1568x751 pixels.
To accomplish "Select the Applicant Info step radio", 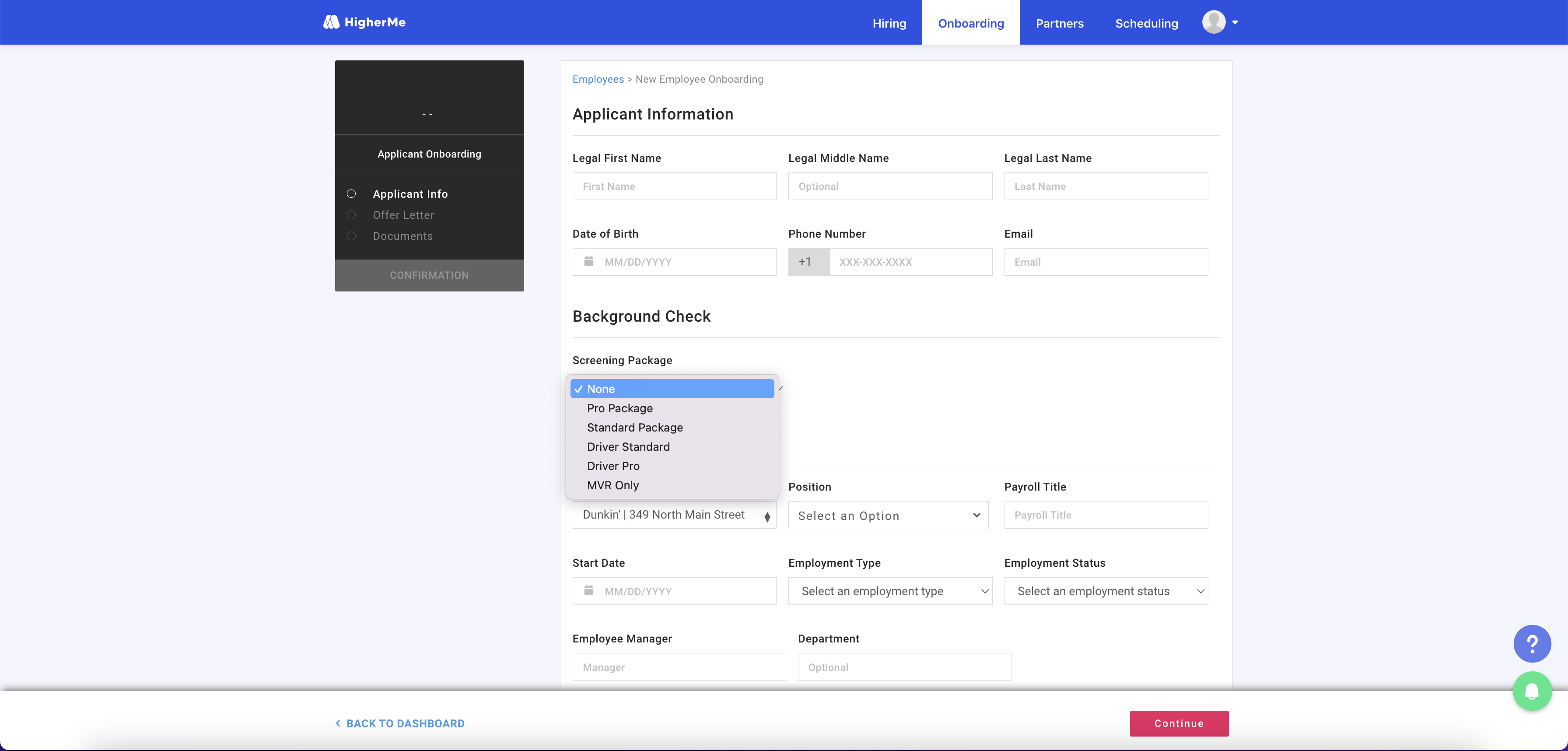I will click(351, 194).
